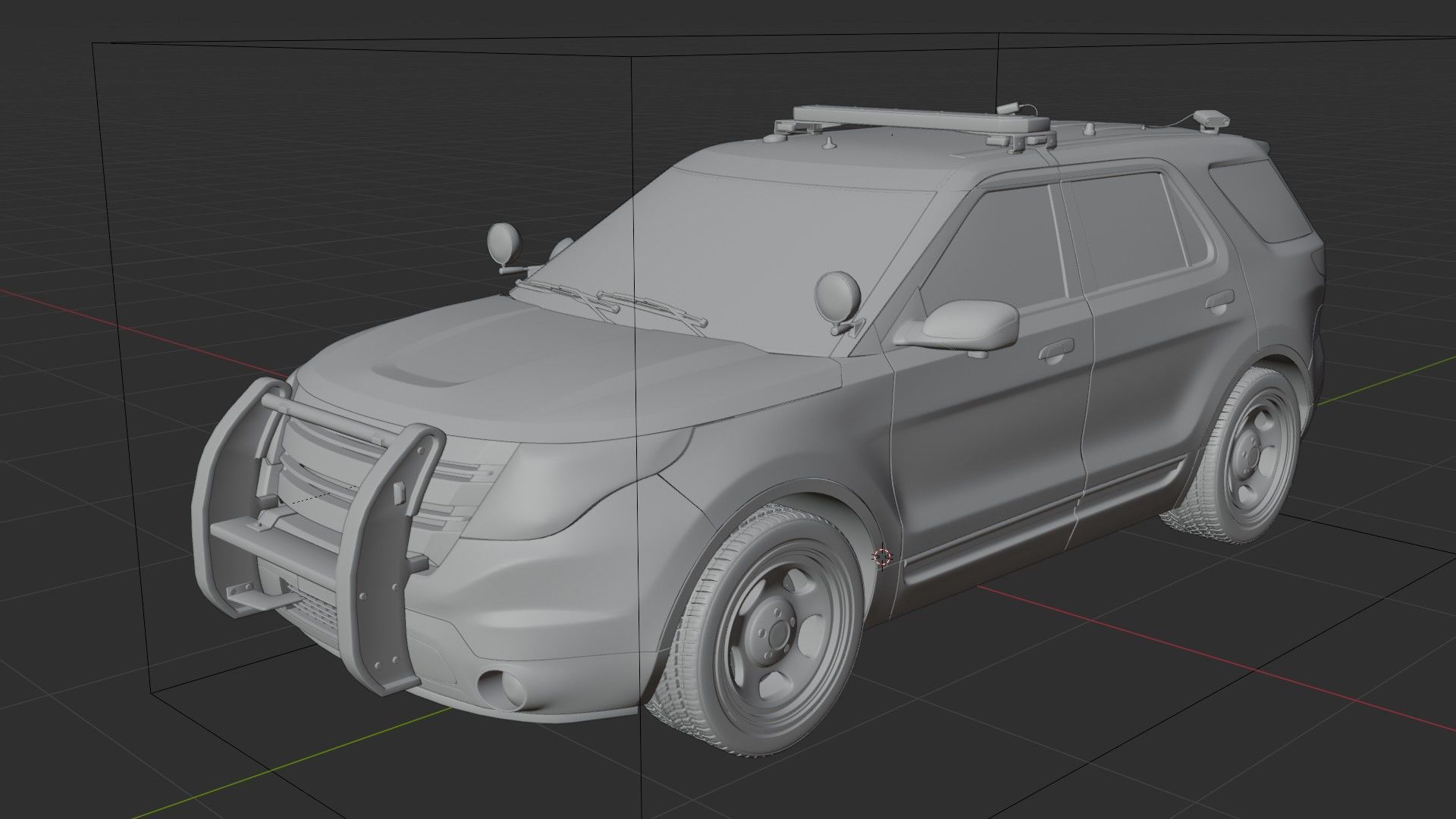This screenshot has height=819, width=1456.
Task: Click the driver-side wing mirror
Action: click(959, 325)
